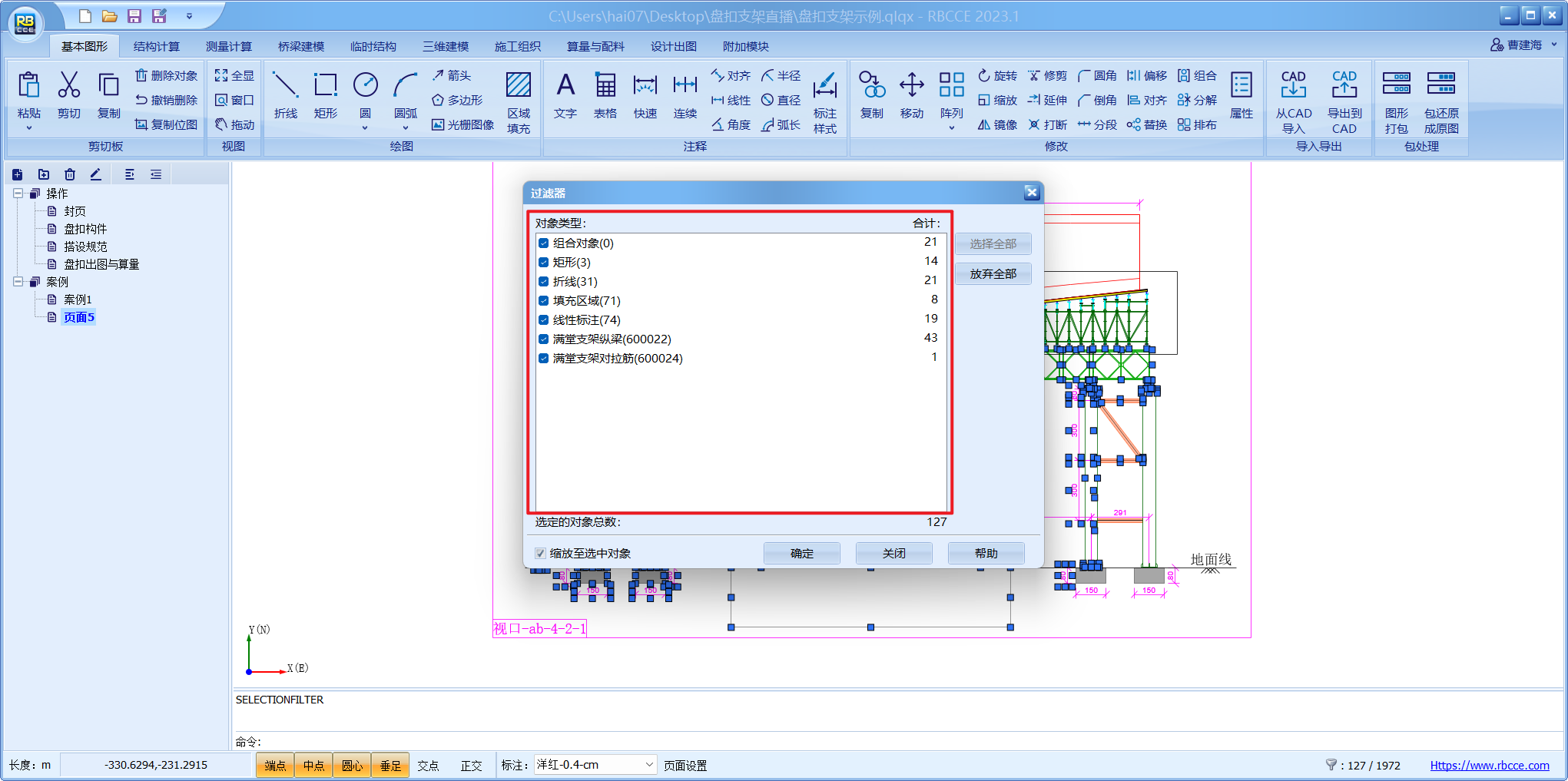Uncheck the 矩形(3) object type checkbox
This screenshot has width=1568, height=781.
pos(543,263)
